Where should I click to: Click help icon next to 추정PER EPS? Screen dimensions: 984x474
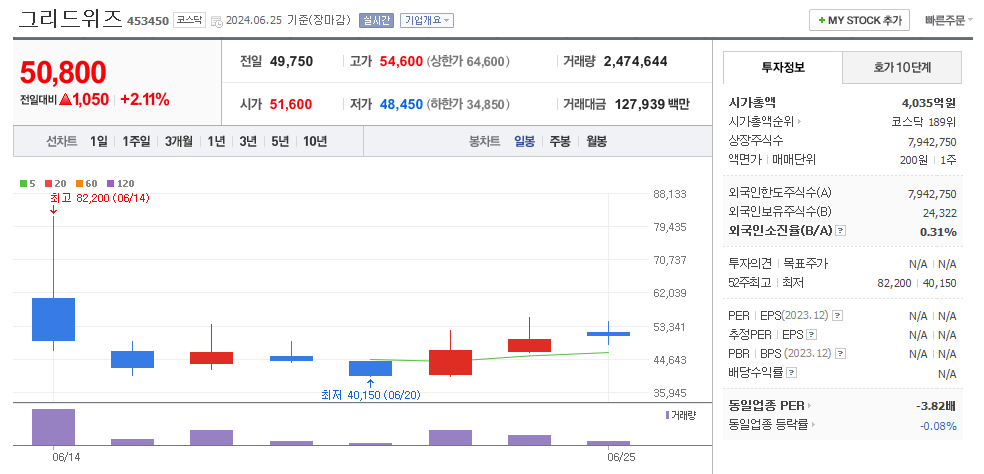tap(811, 335)
